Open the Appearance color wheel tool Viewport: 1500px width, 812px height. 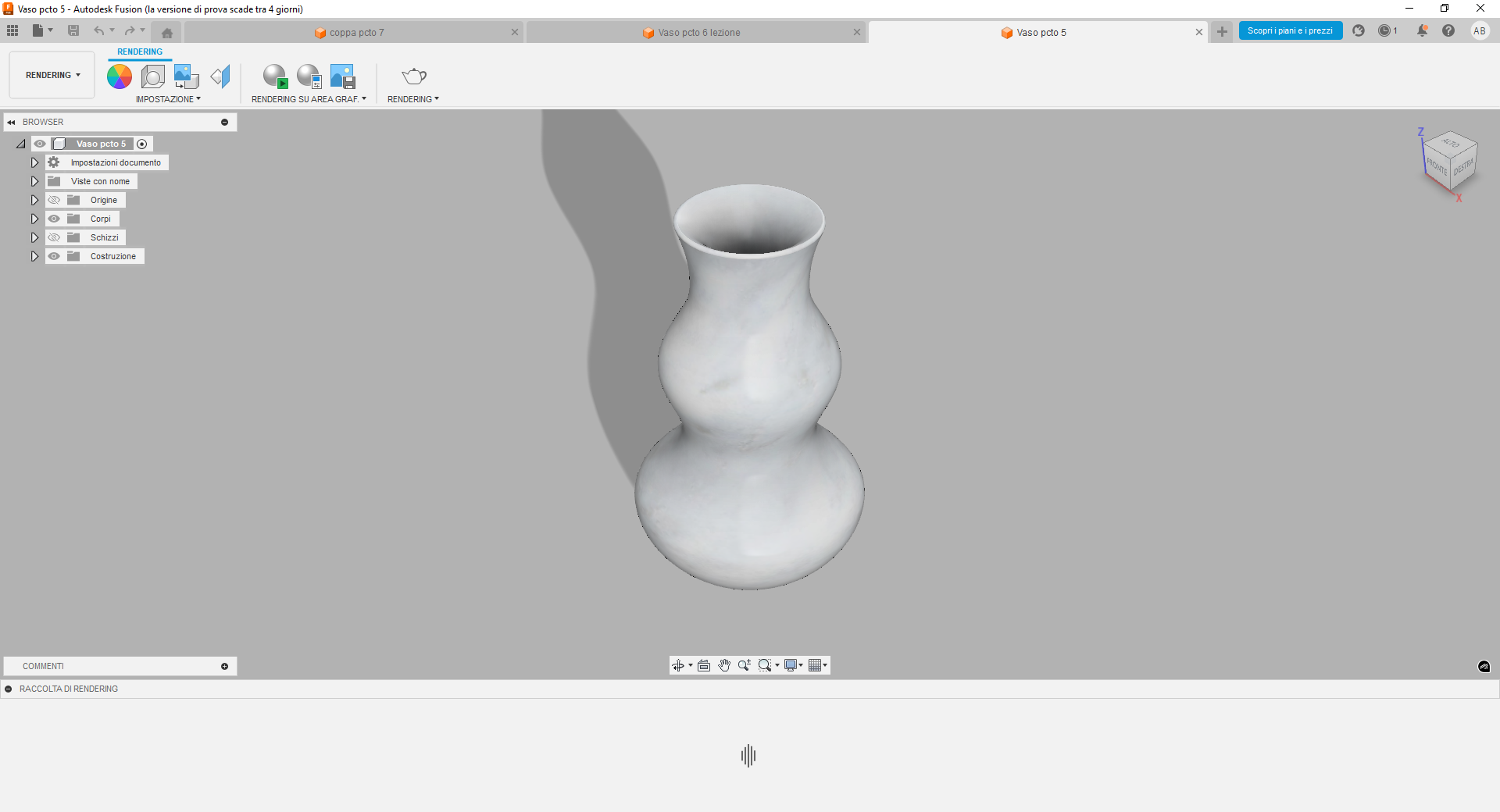click(x=120, y=77)
